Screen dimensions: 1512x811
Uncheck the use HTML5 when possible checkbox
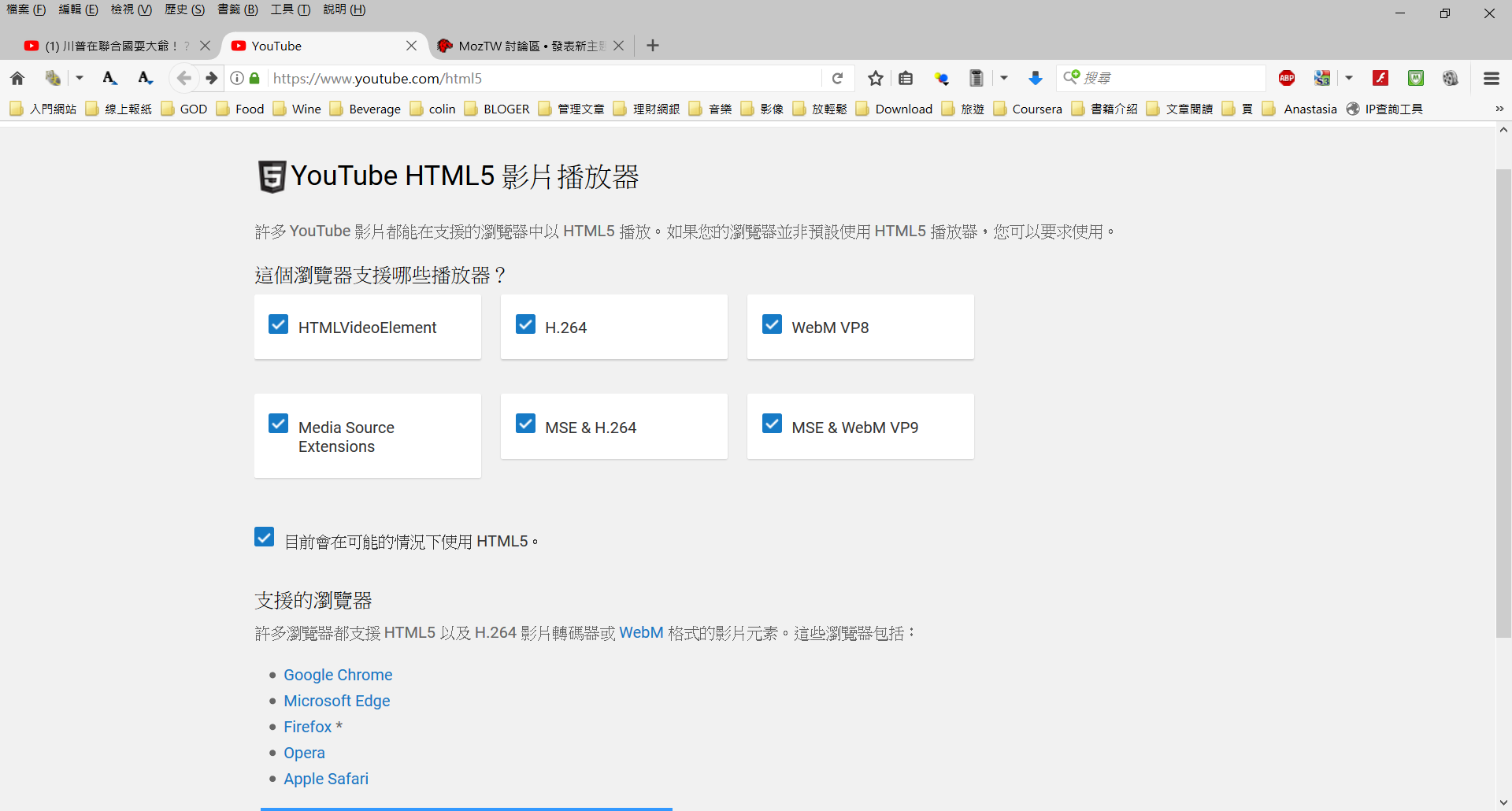[265, 537]
